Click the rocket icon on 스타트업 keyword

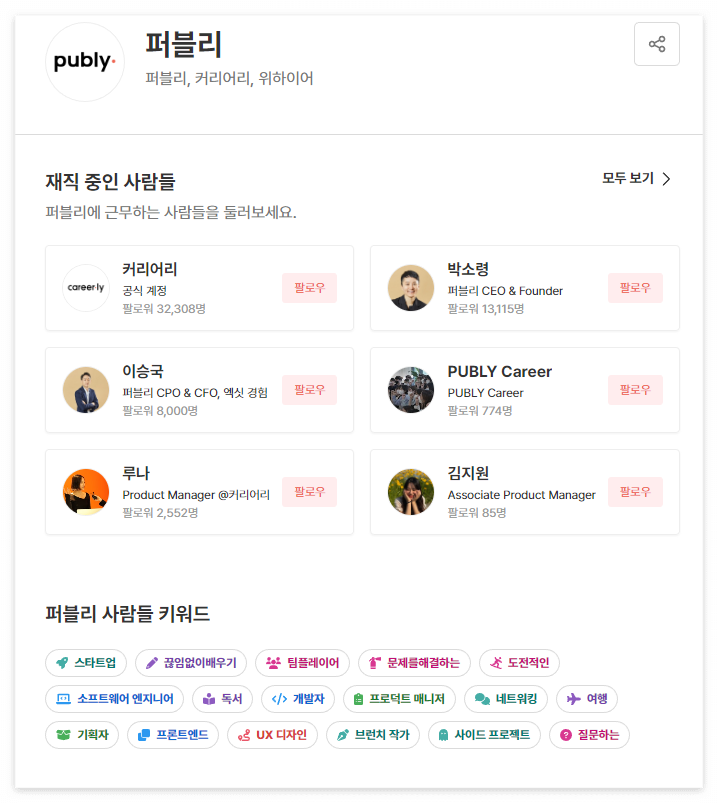click(64, 662)
